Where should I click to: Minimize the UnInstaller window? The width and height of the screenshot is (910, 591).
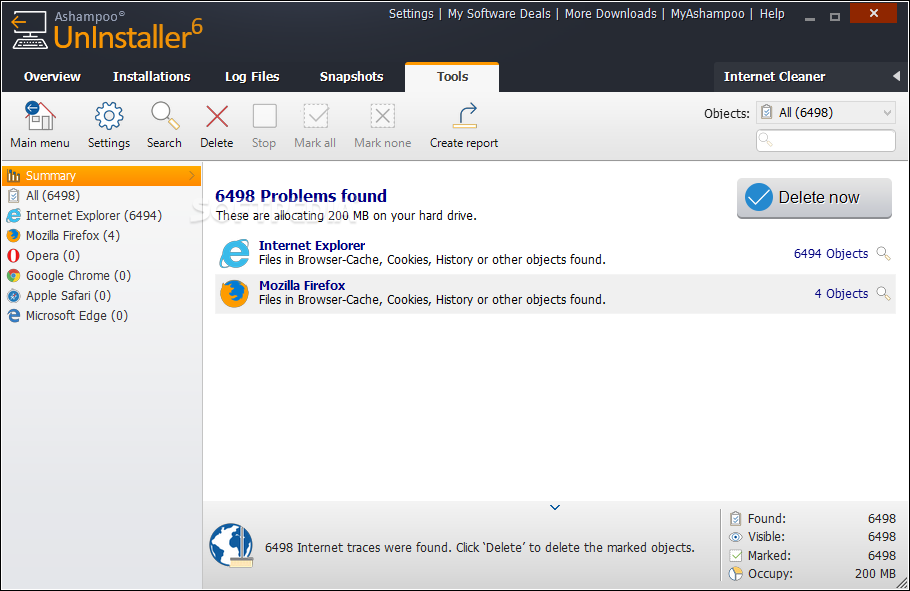(x=810, y=17)
